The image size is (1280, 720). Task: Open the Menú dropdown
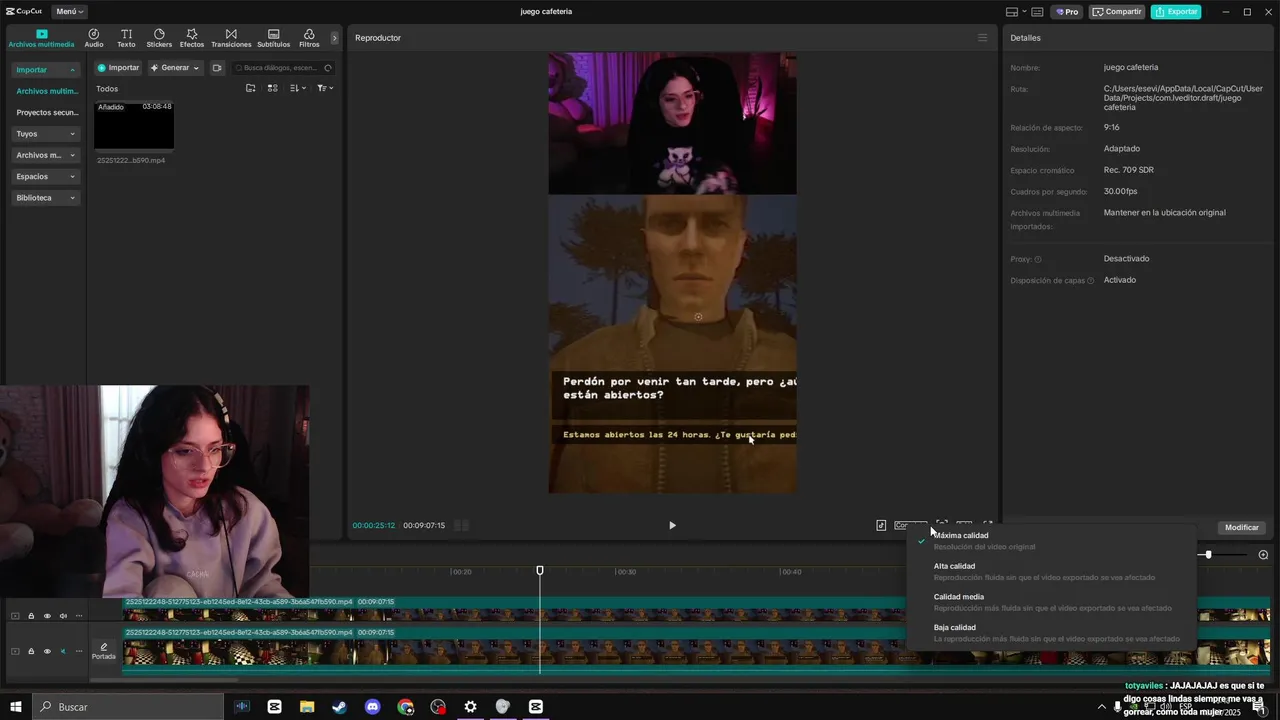tap(69, 12)
